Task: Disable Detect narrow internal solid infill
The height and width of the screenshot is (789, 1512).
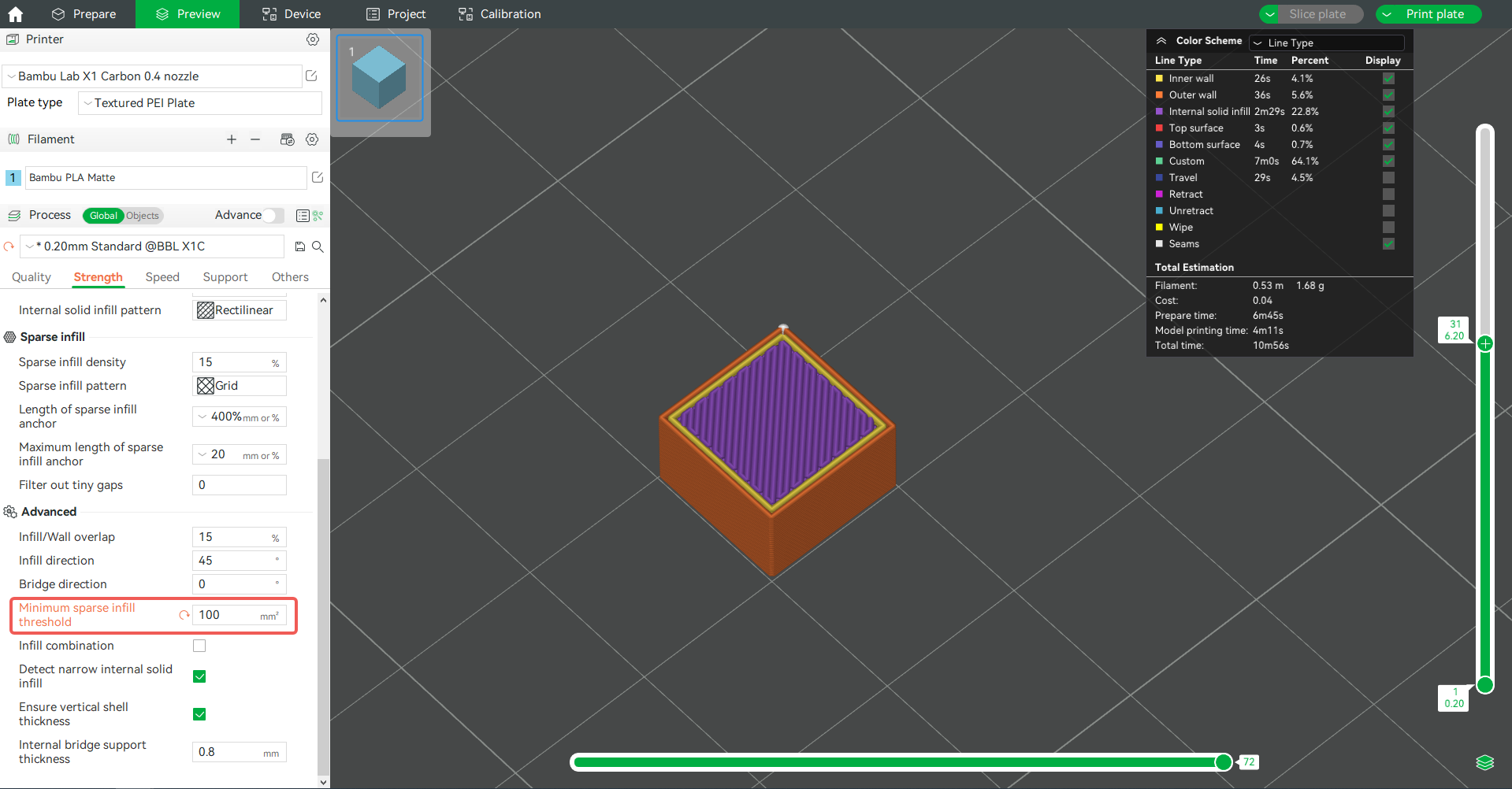Action: pyautogui.click(x=199, y=676)
